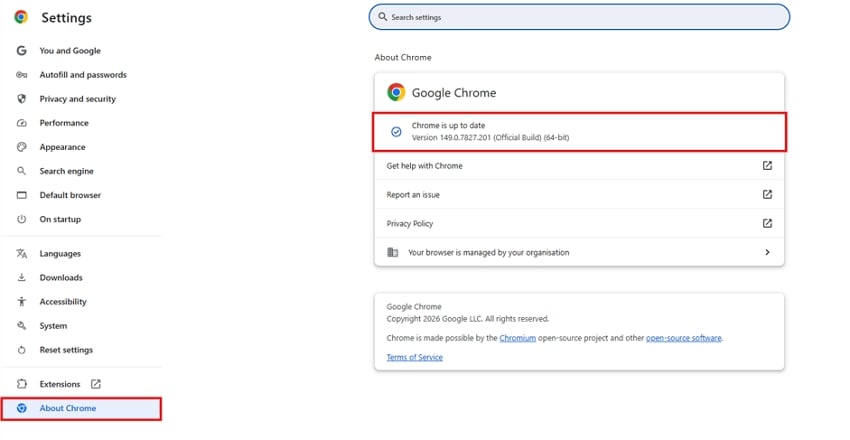Open Autofill and passwords section

click(x=81, y=75)
